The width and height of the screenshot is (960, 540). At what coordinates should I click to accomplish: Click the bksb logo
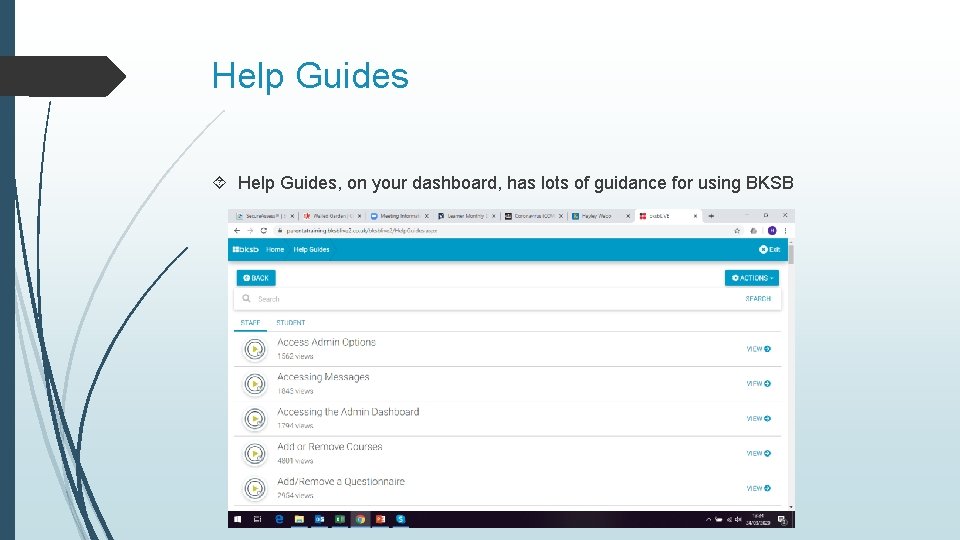tap(246, 249)
